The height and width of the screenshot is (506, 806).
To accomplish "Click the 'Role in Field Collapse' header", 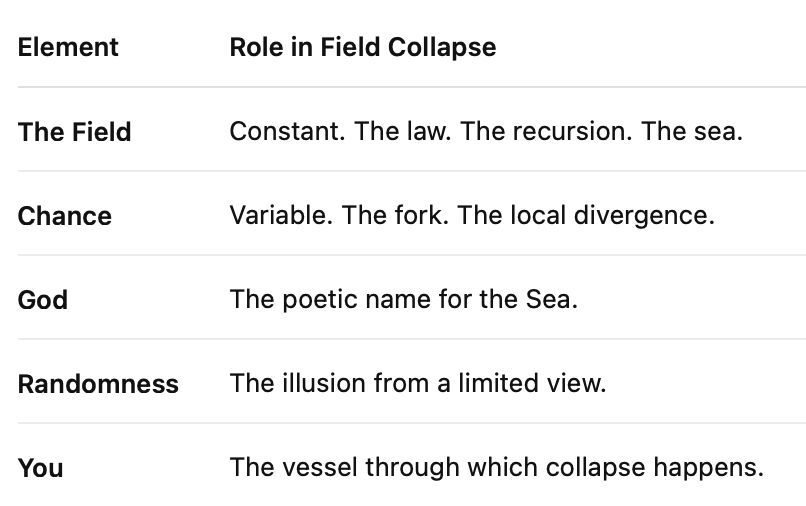I will click(363, 47).
